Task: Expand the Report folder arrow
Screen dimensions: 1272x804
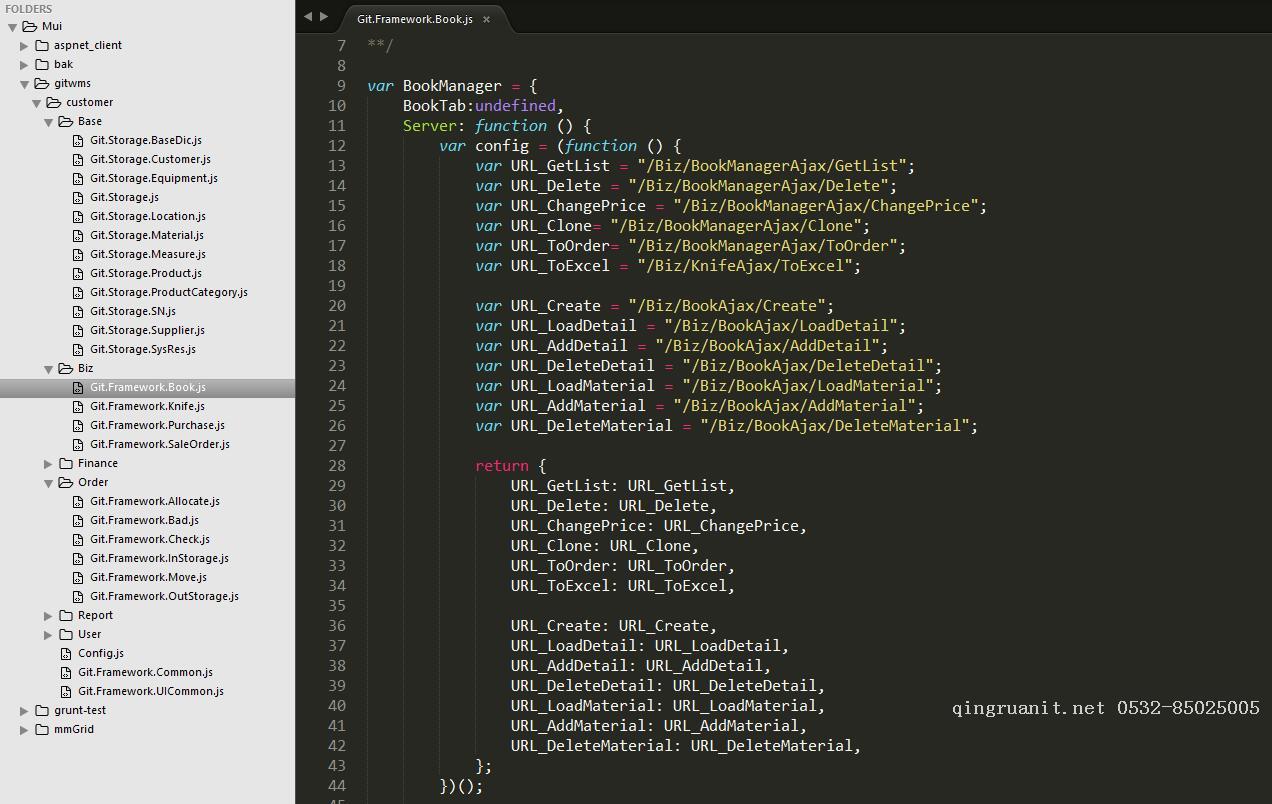Action: coord(48,615)
